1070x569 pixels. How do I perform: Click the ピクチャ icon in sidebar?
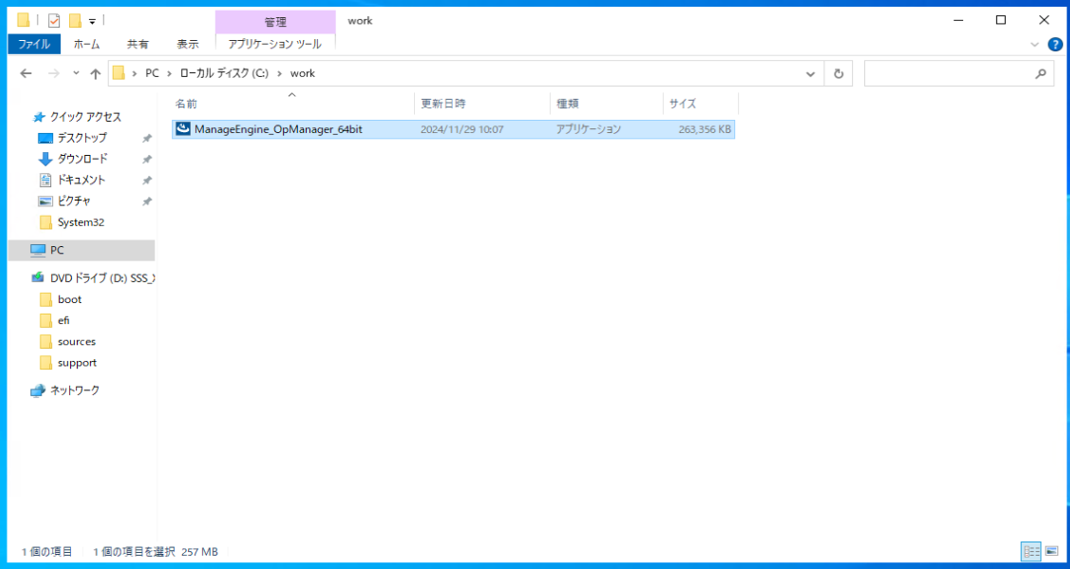45,201
